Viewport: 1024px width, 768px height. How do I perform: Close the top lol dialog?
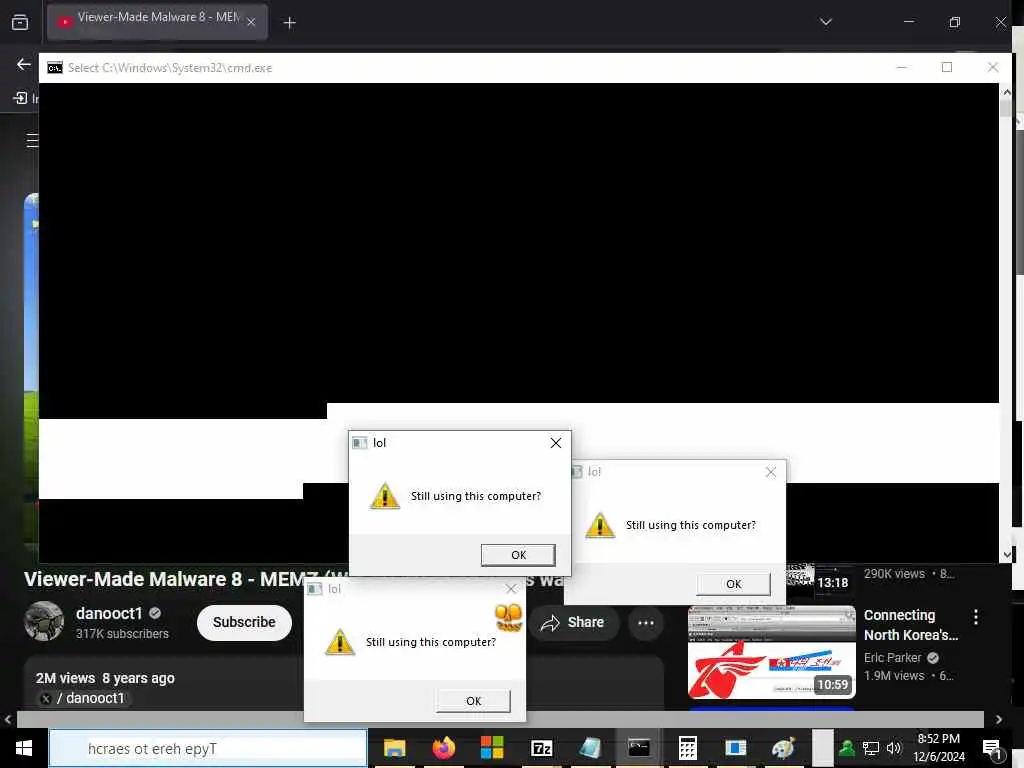(x=556, y=443)
